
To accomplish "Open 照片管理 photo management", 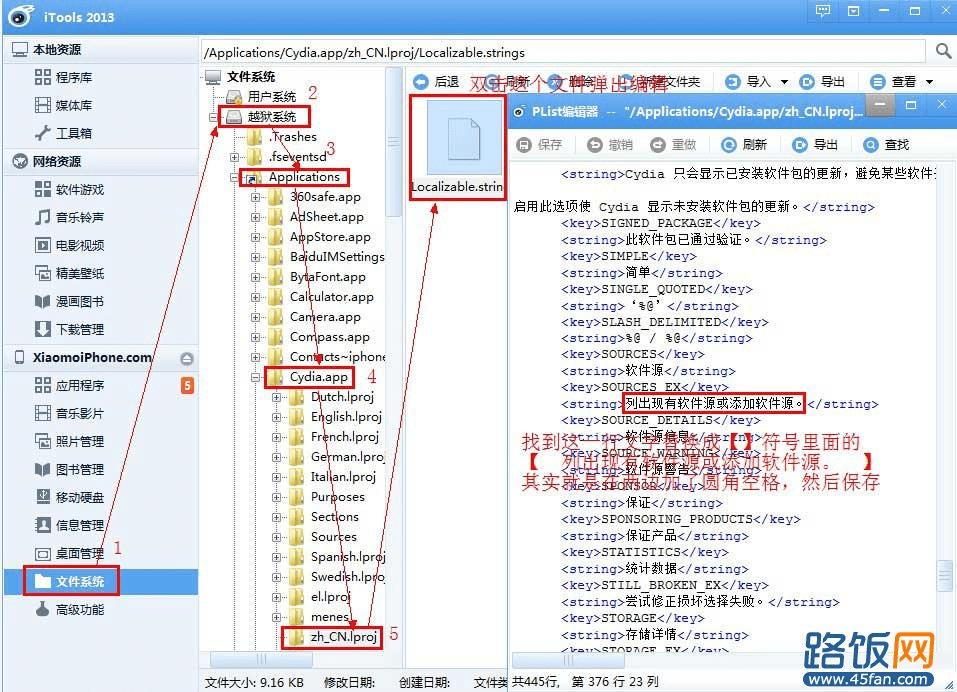I will coord(70,441).
